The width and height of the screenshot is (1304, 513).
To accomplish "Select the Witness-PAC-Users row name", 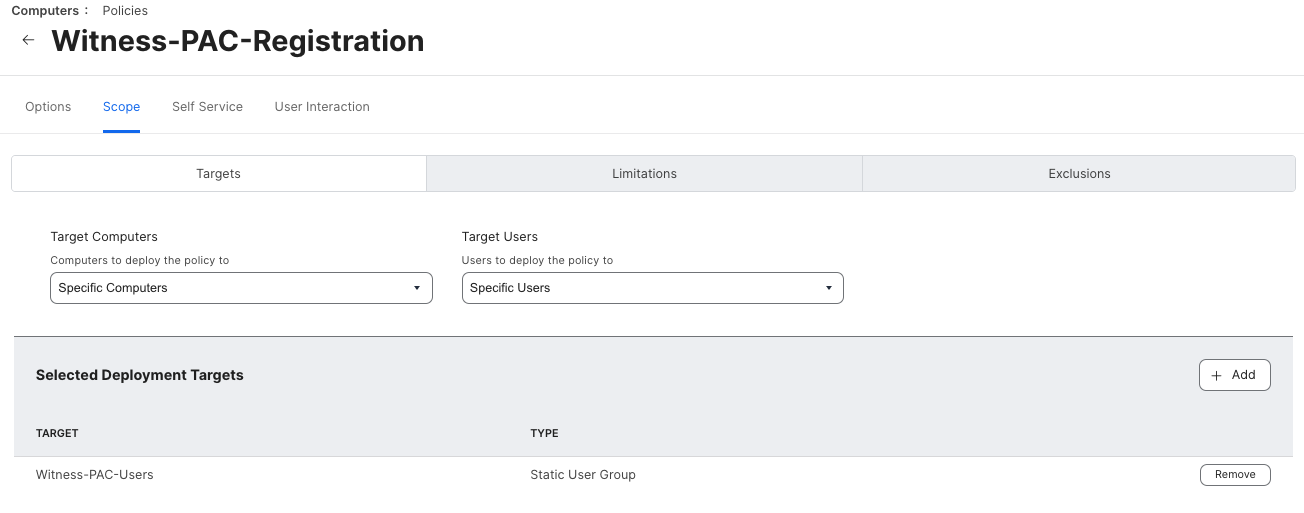I will (95, 474).
